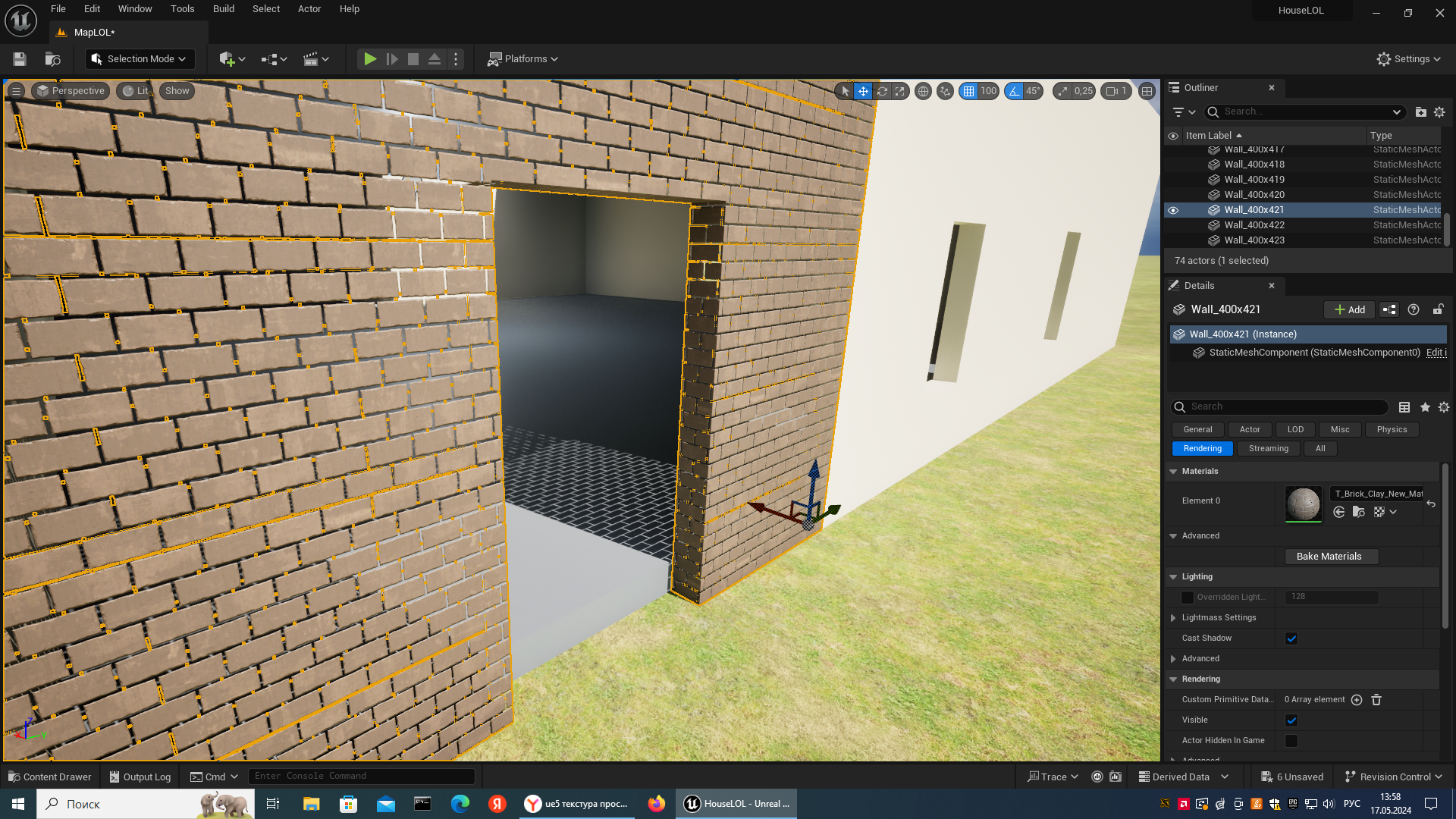This screenshot has height=819, width=1456.
Task: Click the Play level button
Action: tap(369, 59)
